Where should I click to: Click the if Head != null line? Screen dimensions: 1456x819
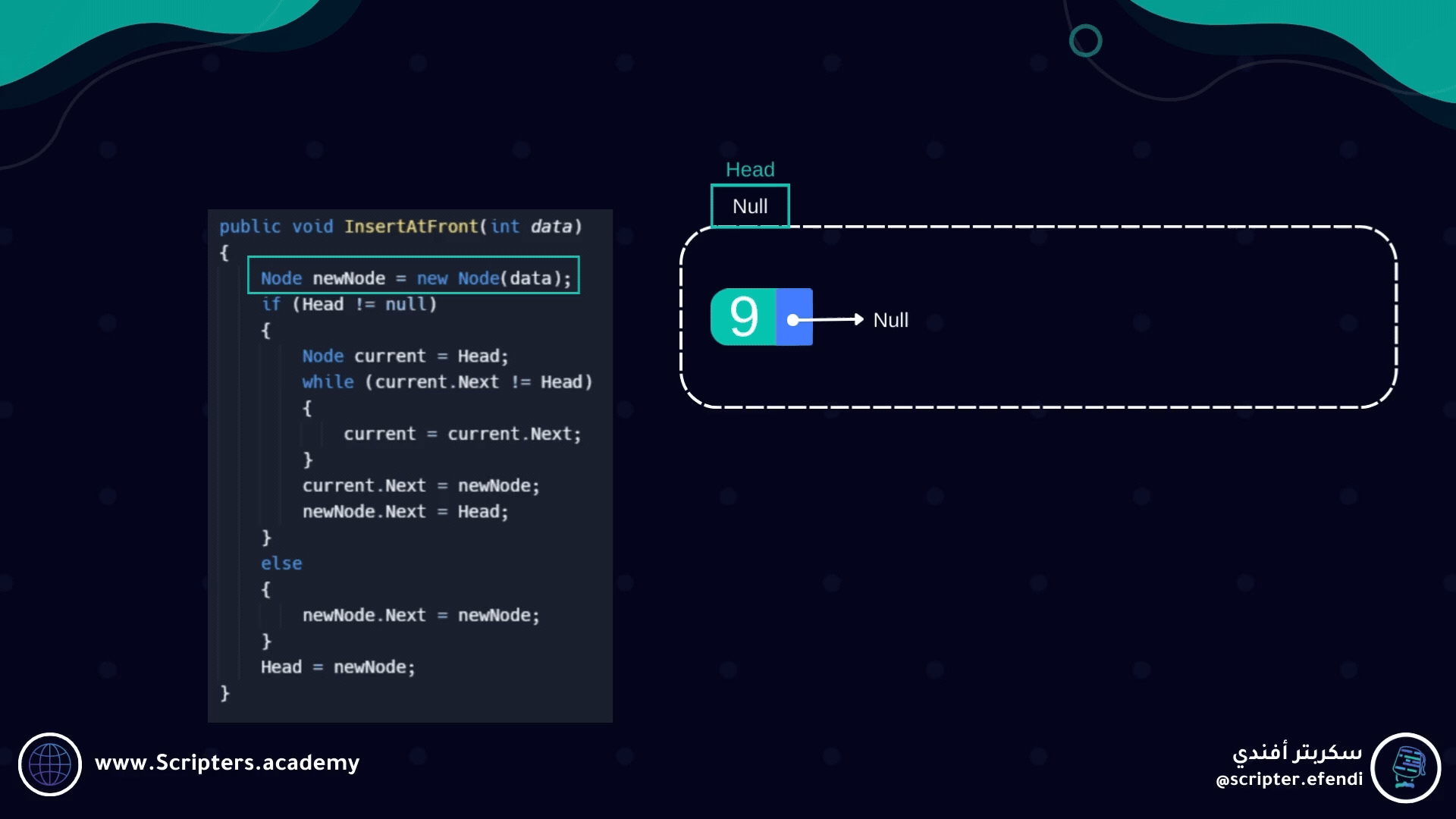pos(349,304)
